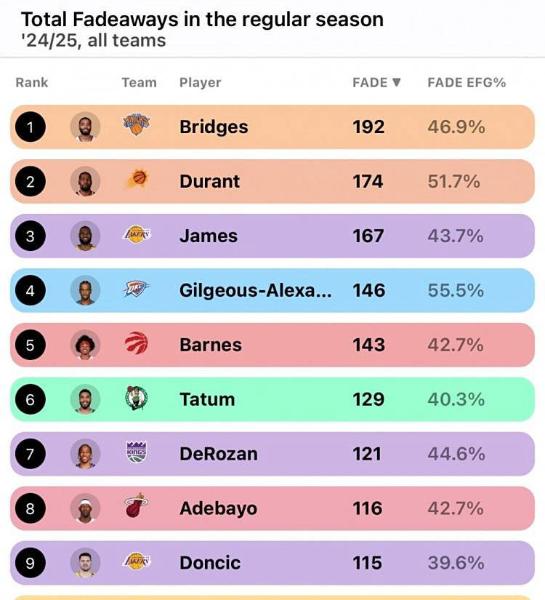545x600 pixels.
Task: Click the Miami Heat logo
Action: click(137, 505)
